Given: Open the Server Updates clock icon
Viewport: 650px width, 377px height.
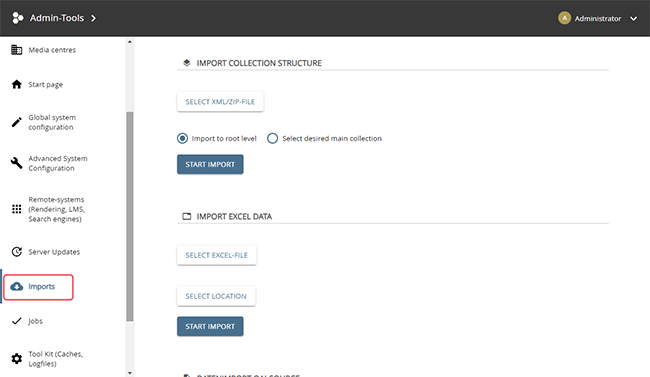Looking at the screenshot, I should 17,252.
